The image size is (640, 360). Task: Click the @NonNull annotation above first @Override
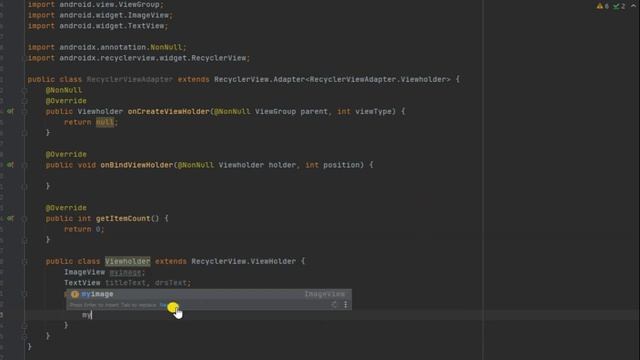point(64,90)
